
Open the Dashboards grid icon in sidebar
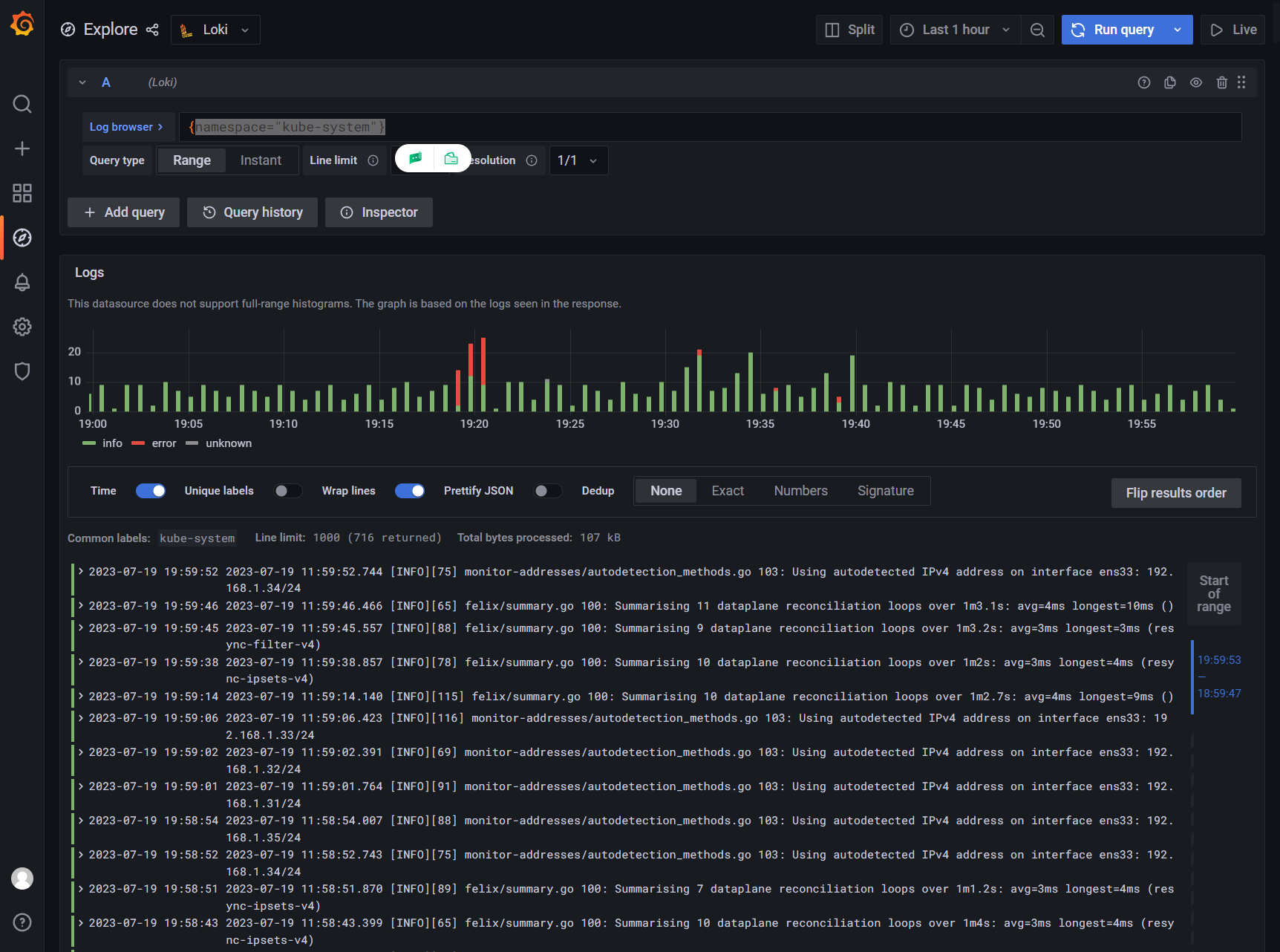pos(22,193)
